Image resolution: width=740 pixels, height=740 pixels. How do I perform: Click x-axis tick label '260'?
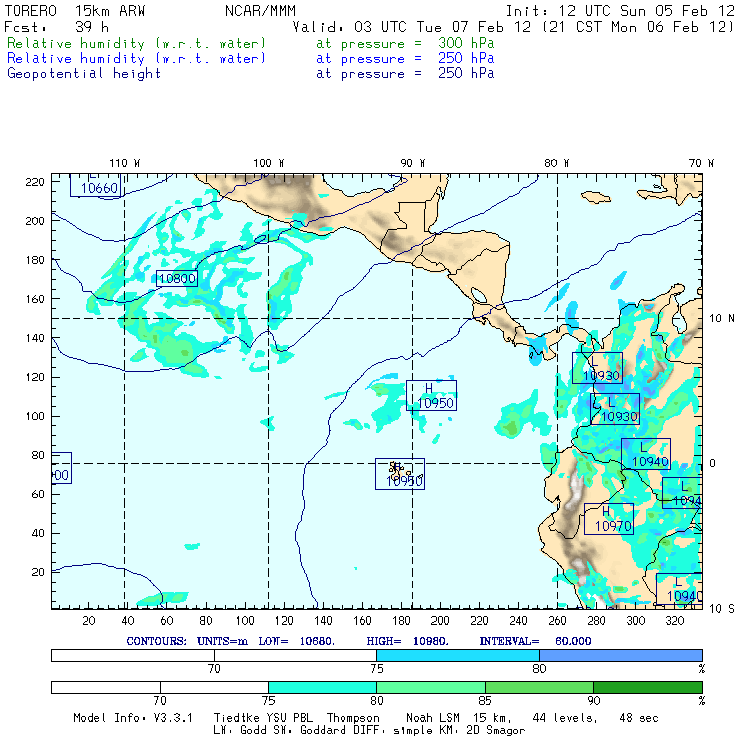[557, 621]
